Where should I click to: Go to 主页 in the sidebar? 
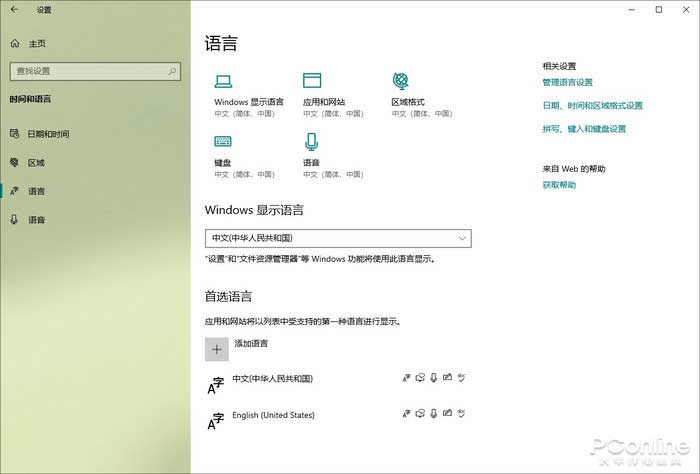37,44
